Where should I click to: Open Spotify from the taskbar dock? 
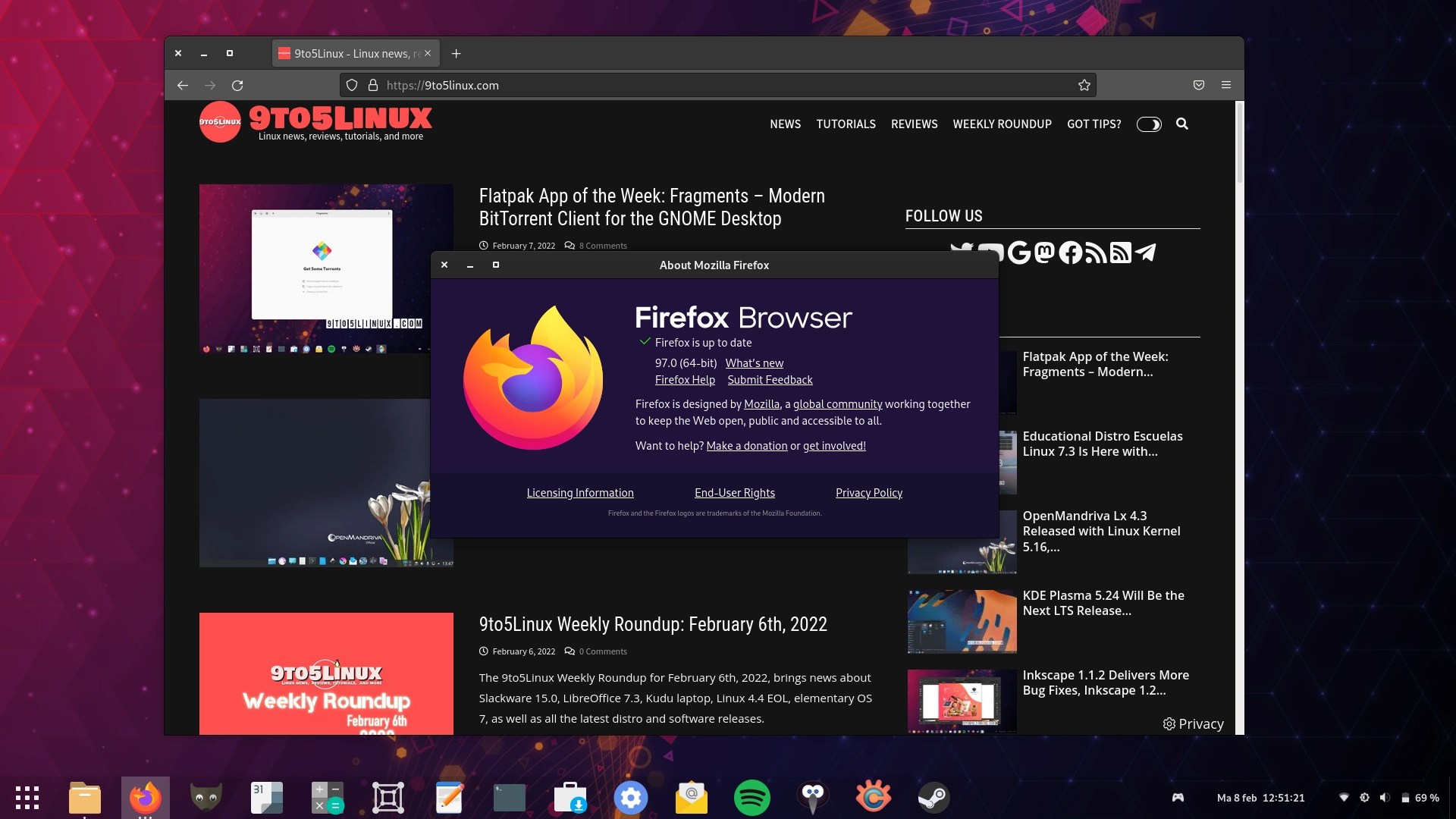[752, 796]
